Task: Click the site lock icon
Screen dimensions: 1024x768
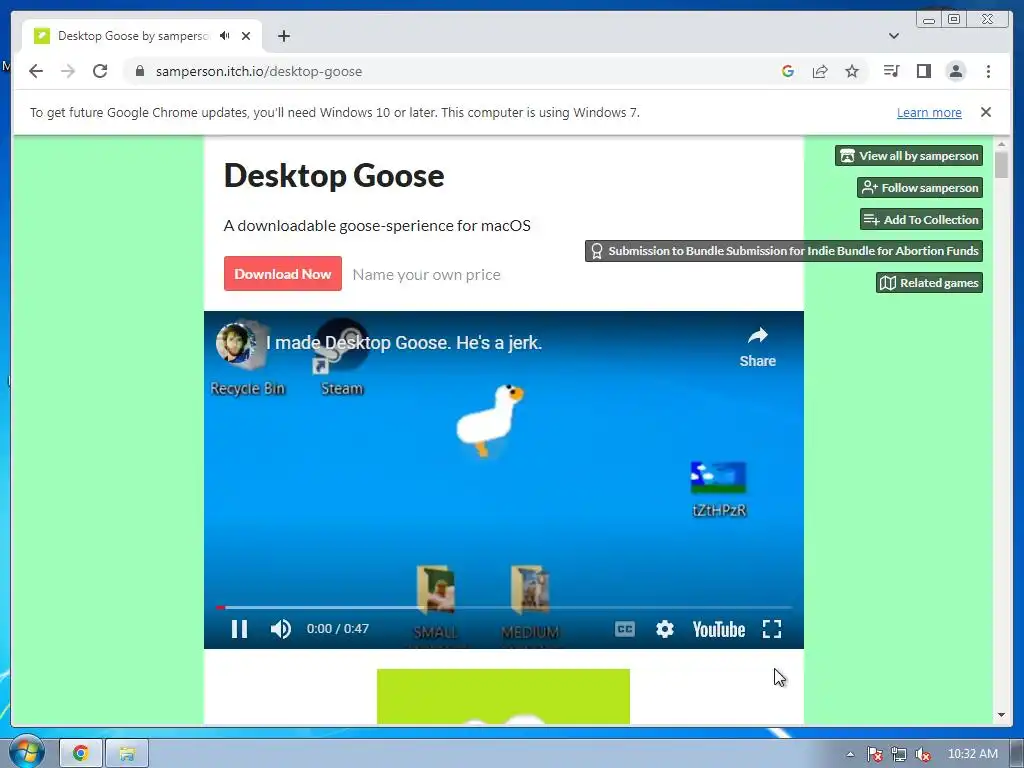Action: [139, 71]
